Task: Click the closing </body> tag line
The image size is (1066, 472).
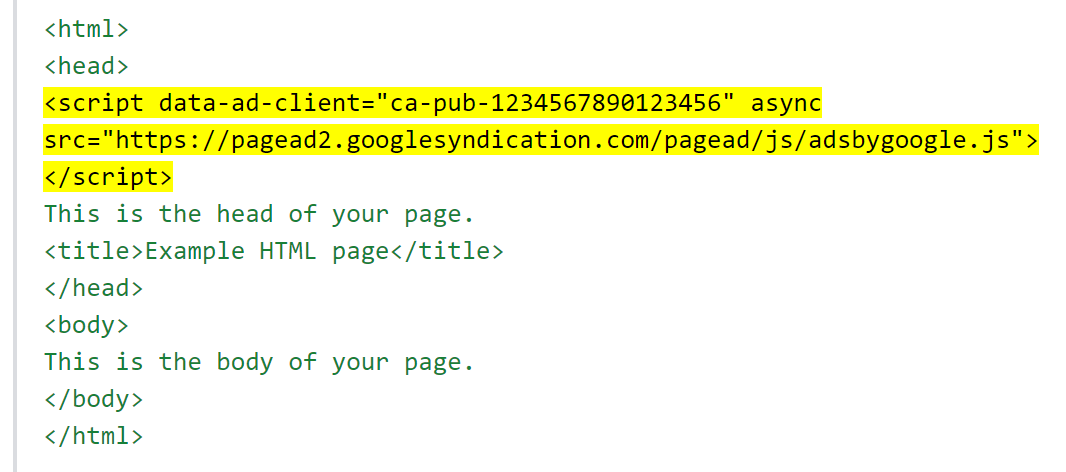Action: pos(94,399)
